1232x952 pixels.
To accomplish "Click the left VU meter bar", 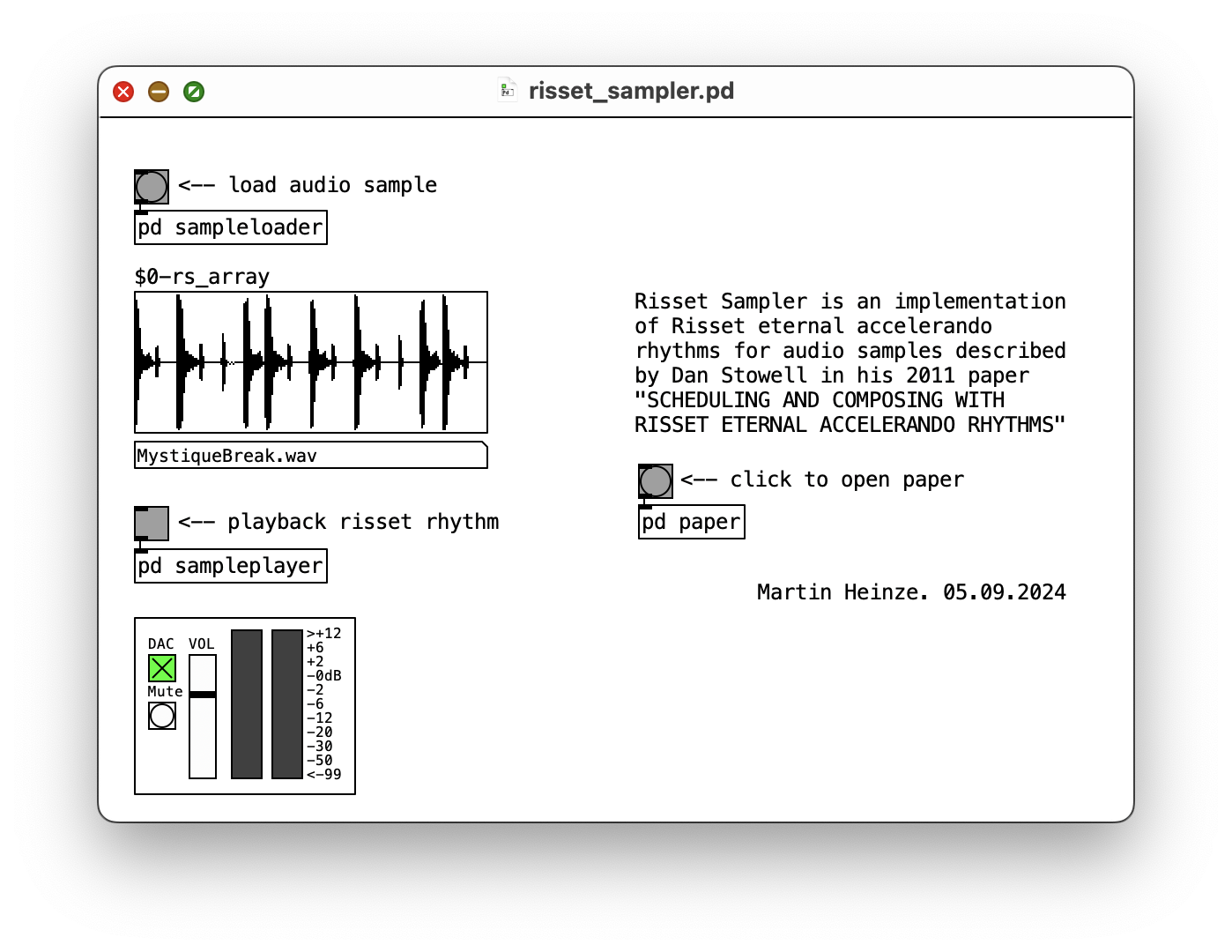I will coord(247,704).
